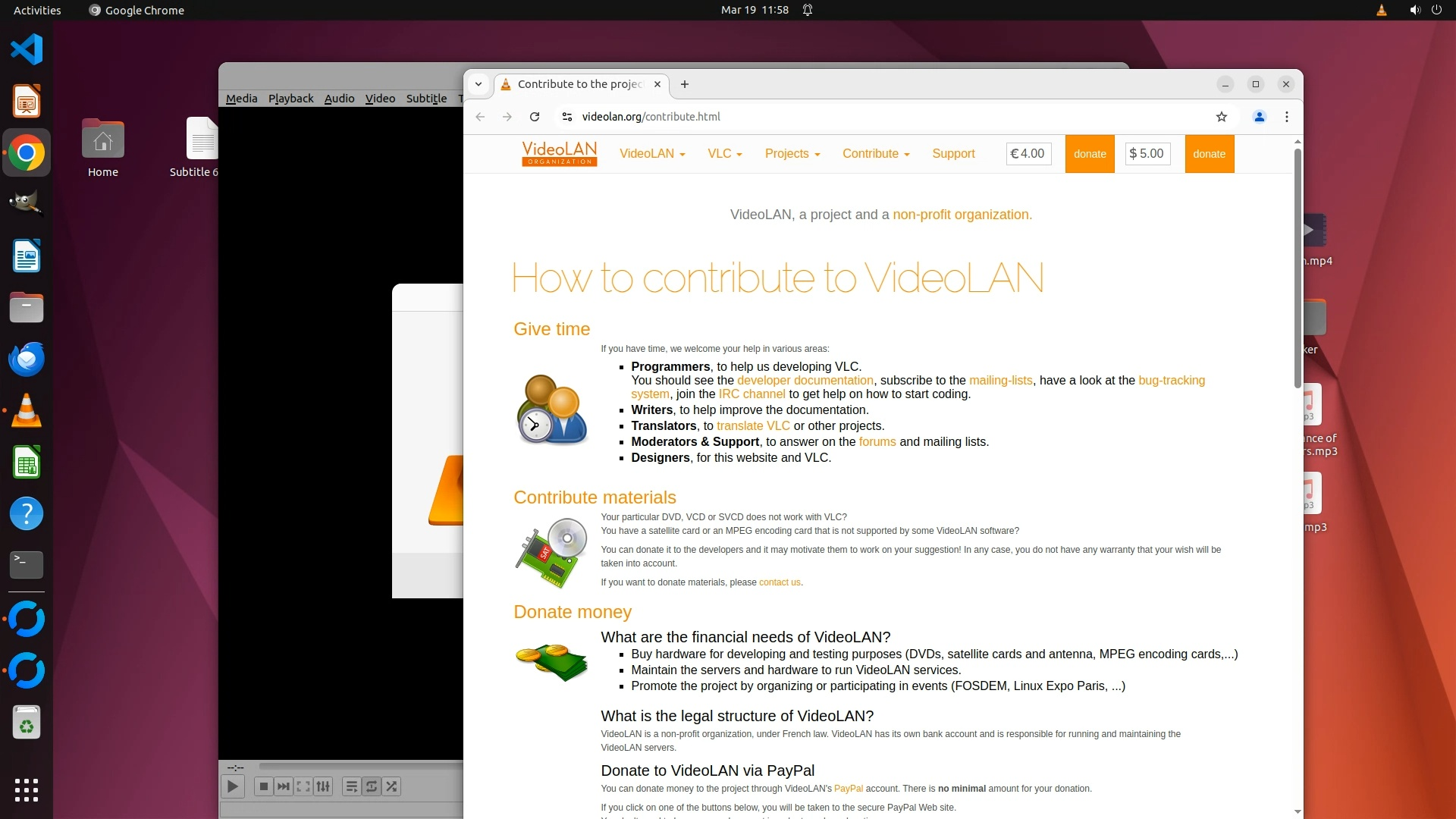1456x819 pixels.
Task: Click the euro donation amount field
Action: 1028,154
